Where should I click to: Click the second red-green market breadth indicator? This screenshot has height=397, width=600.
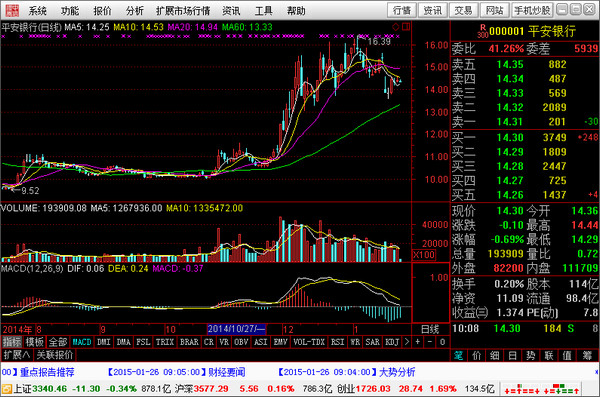click(x=561, y=389)
